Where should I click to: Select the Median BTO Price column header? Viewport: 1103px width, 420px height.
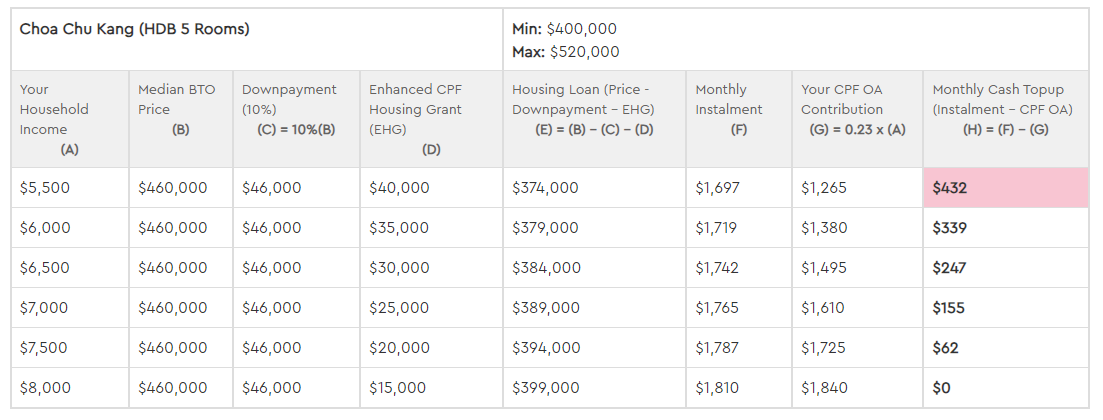[x=181, y=119]
